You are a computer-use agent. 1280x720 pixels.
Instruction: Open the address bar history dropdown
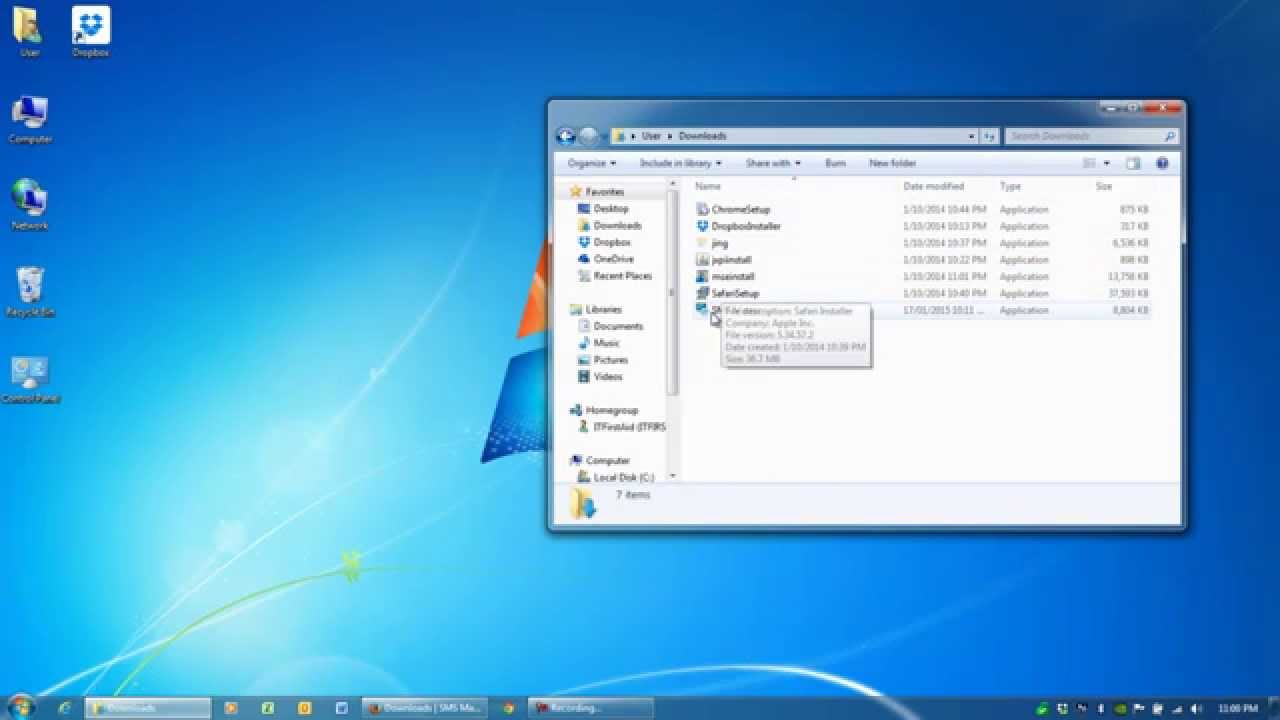pos(971,136)
